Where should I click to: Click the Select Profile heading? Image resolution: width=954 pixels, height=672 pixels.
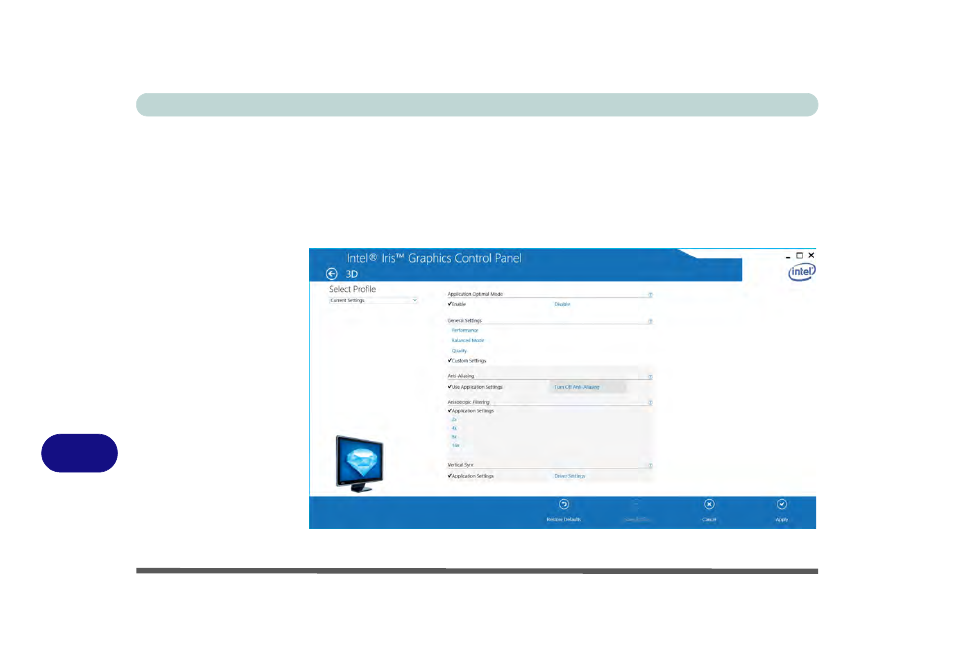[x=352, y=289]
